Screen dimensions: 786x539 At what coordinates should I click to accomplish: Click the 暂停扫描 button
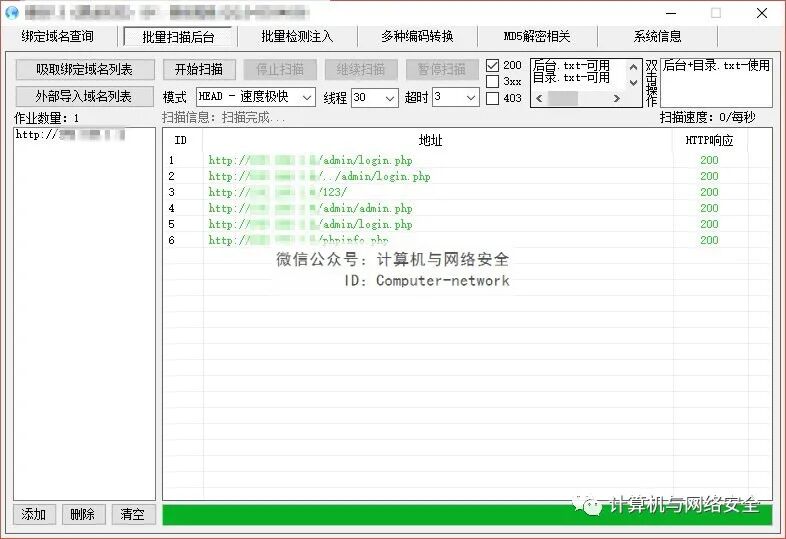[x=442, y=69]
